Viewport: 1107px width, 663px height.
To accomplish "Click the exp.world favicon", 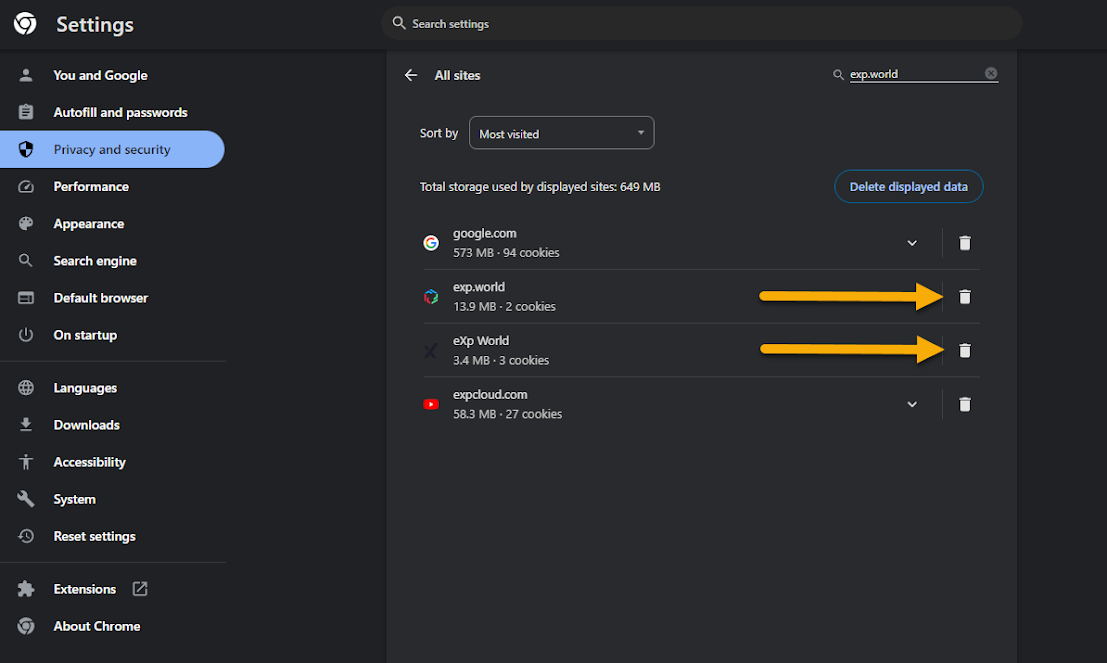I will click(431, 297).
